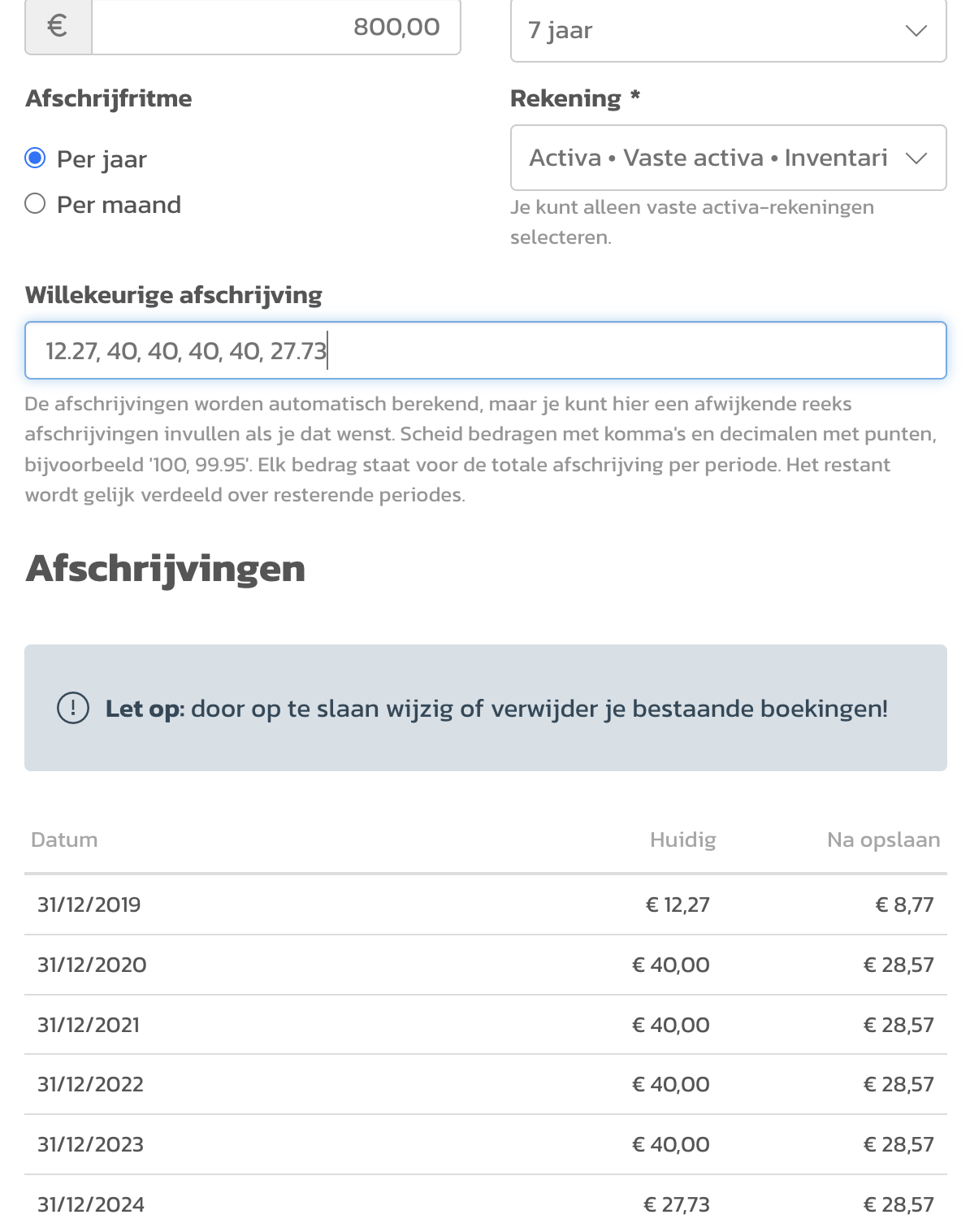Viewport: 970px width, 1232px height.
Task: Open the Activa Vaste activa account dropdown
Action: tap(729, 158)
